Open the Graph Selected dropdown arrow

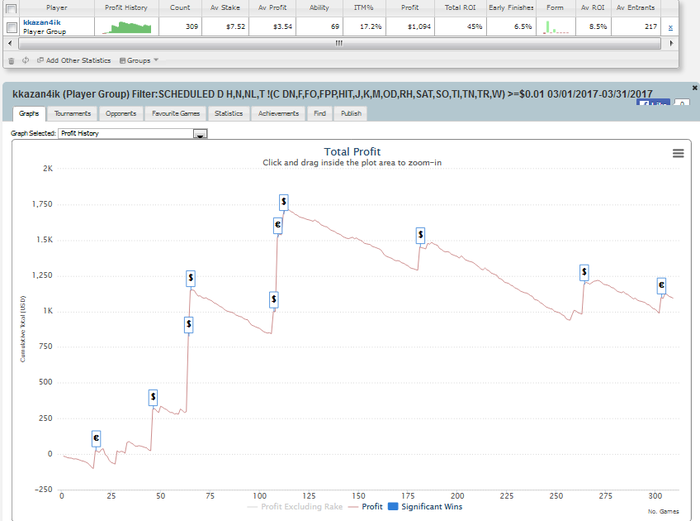click(x=200, y=133)
